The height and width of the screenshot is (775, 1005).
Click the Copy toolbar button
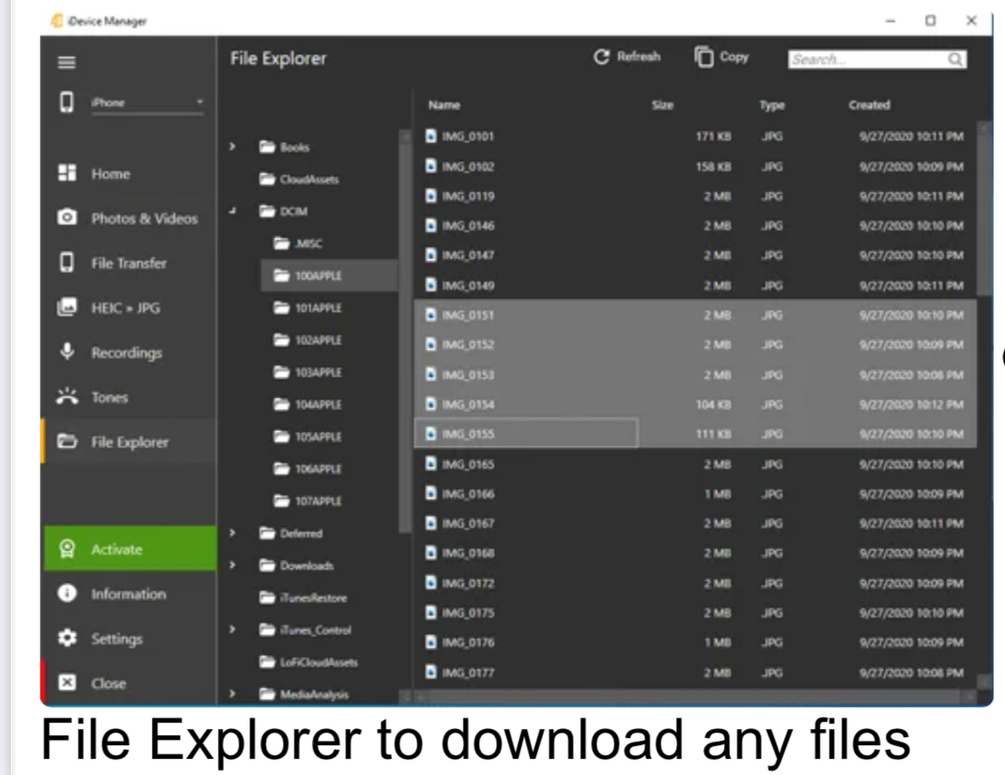coord(721,57)
